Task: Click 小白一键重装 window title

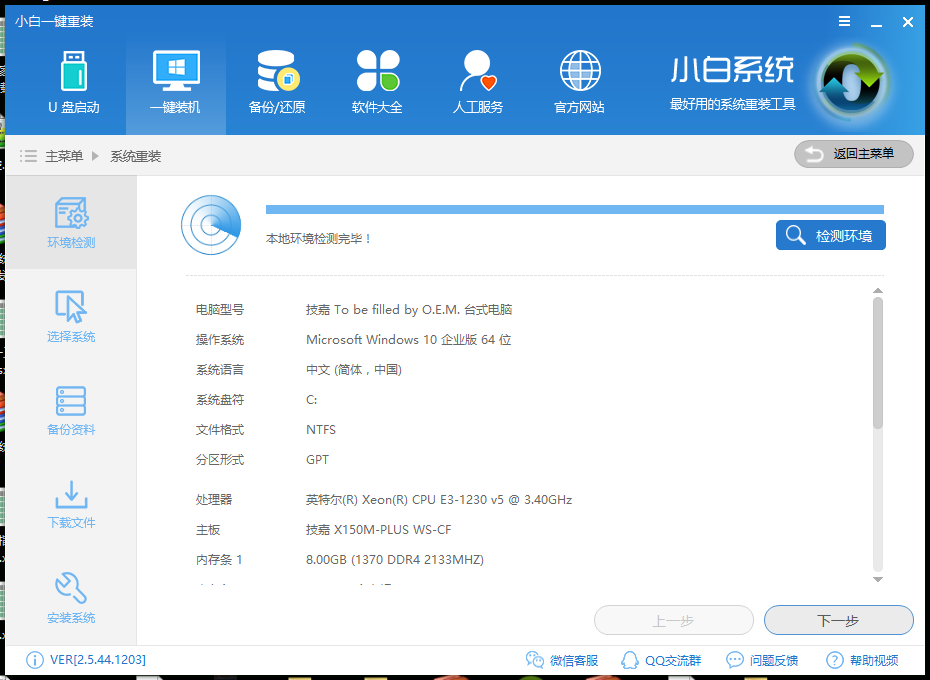Action: (x=55, y=21)
